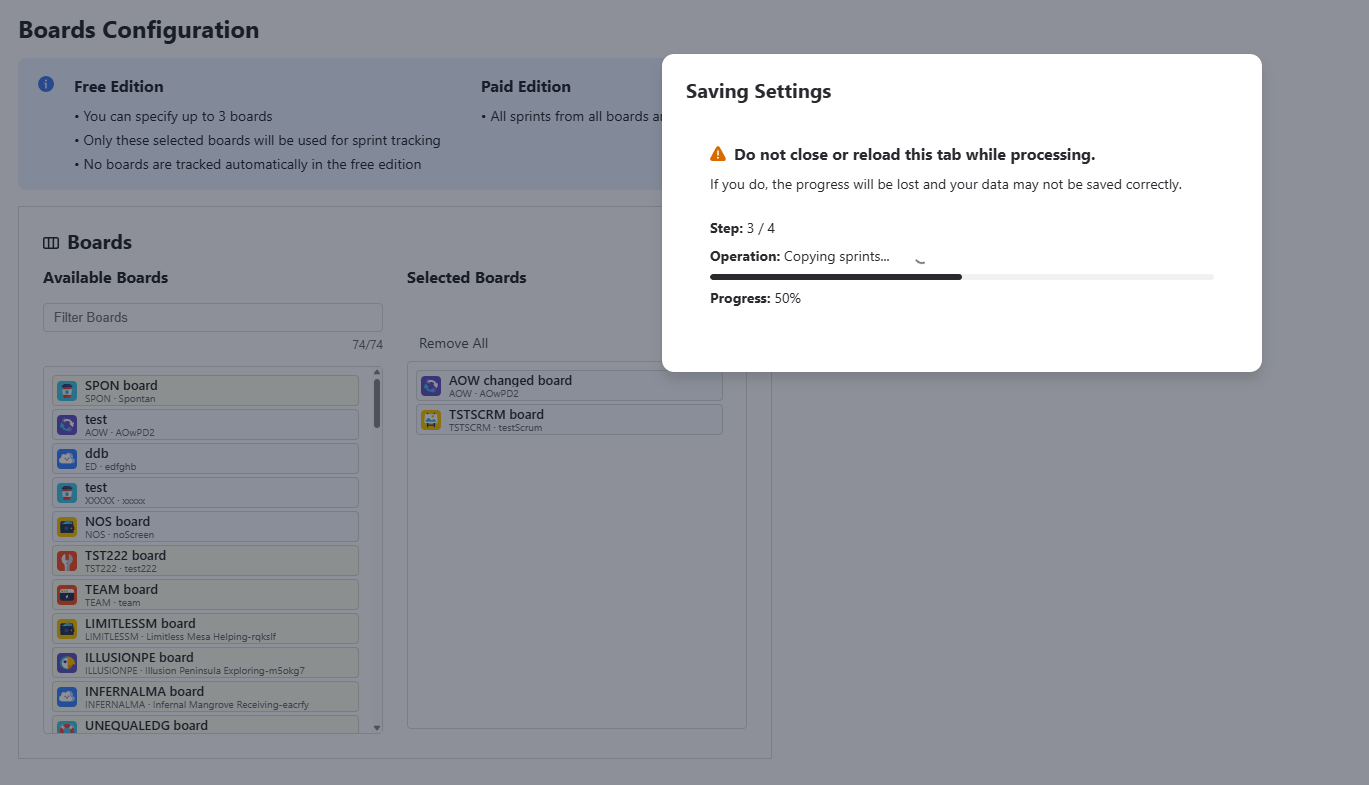The image size is (1369, 785).
Task: Click the Free Edition heading
Action: (119, 87)
